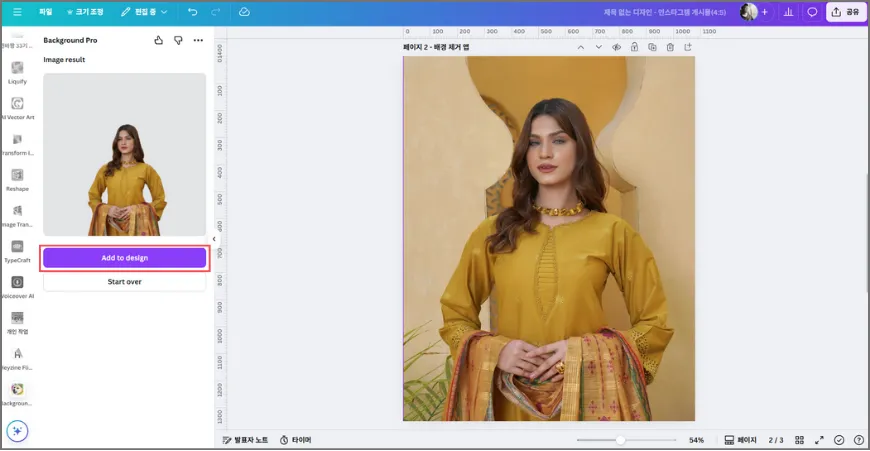
Task: Open the TypeCraft app
Action: (x=17, y=252)
